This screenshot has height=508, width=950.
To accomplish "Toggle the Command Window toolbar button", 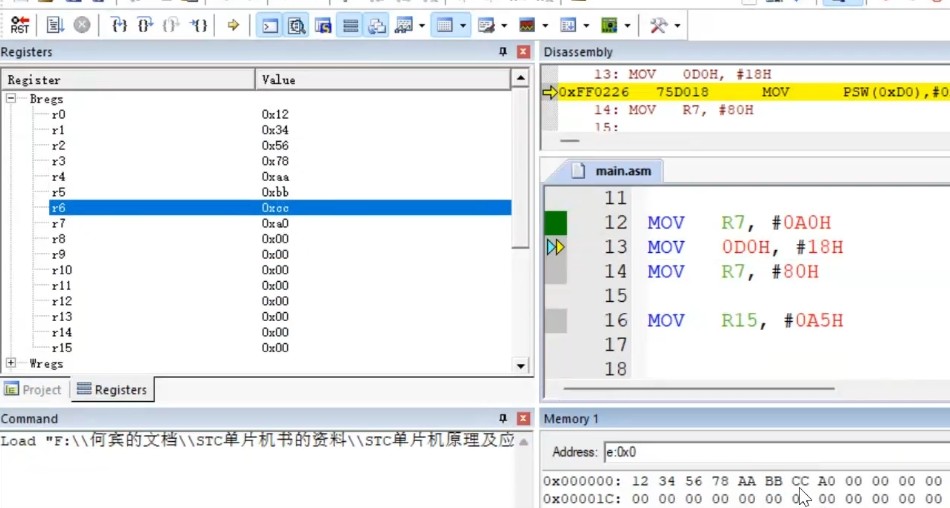I will [x=271, y=25].
